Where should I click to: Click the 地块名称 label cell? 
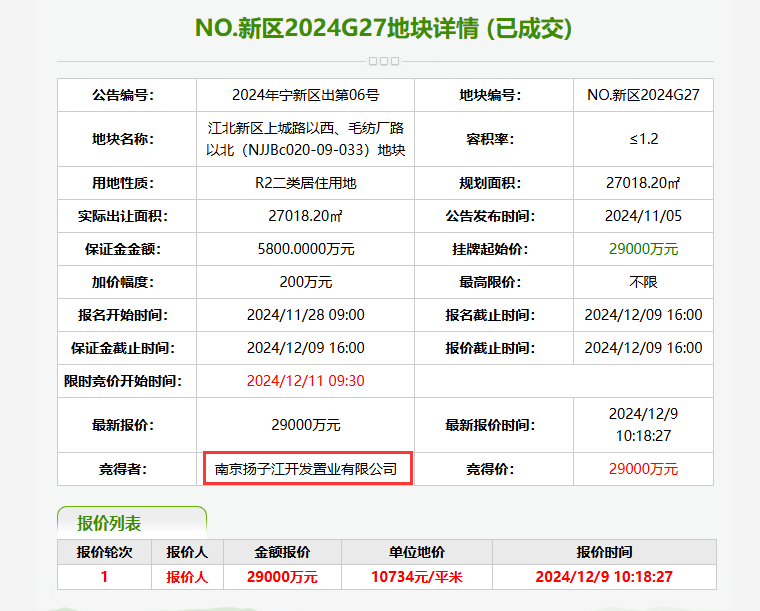coord(127,139)
